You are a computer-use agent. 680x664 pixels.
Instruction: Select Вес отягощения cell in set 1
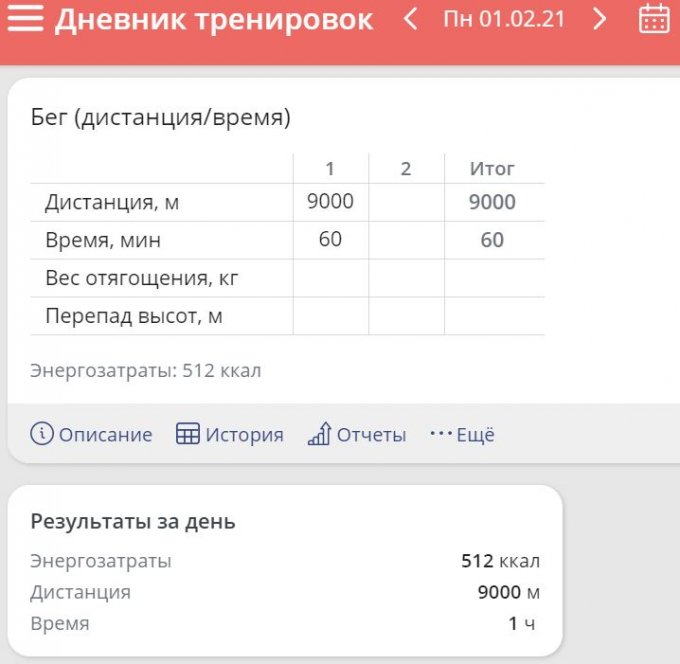click(330, 278)
